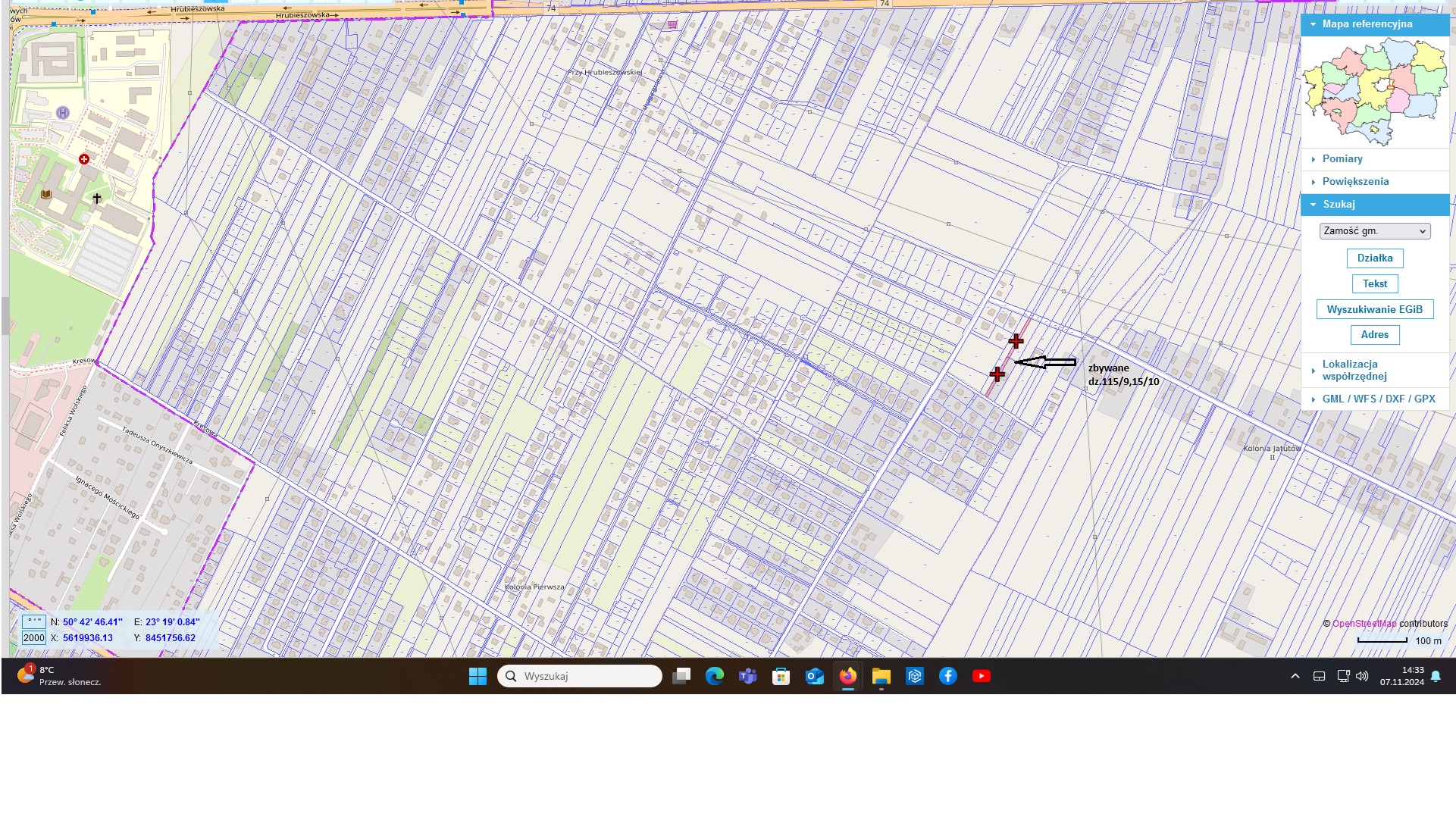Toggle degrees-minutes-seconds coordinate format button
Screen dimensions: 1456x820
point(34,621)
